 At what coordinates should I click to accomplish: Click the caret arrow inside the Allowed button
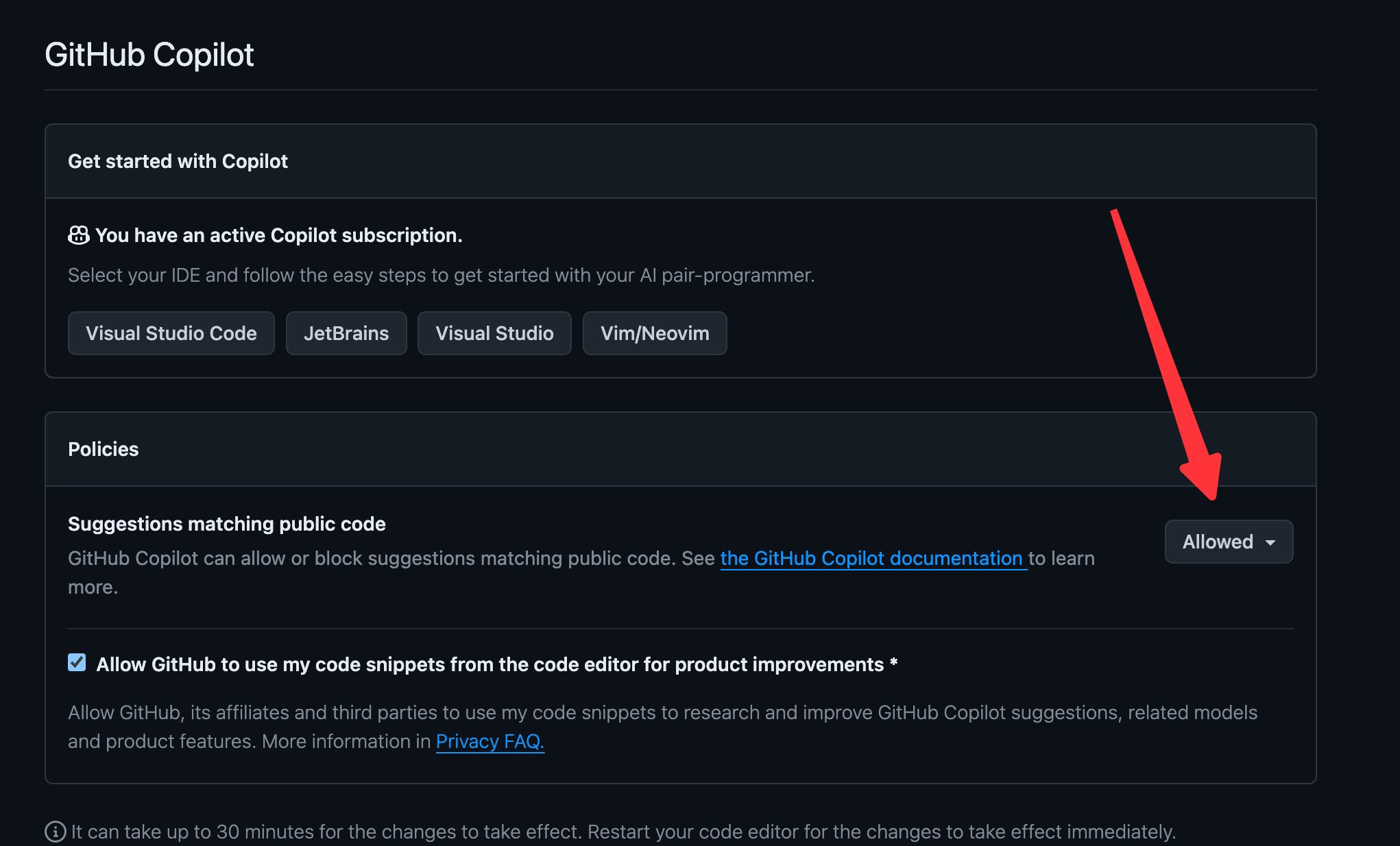(x=1270, y=542)
